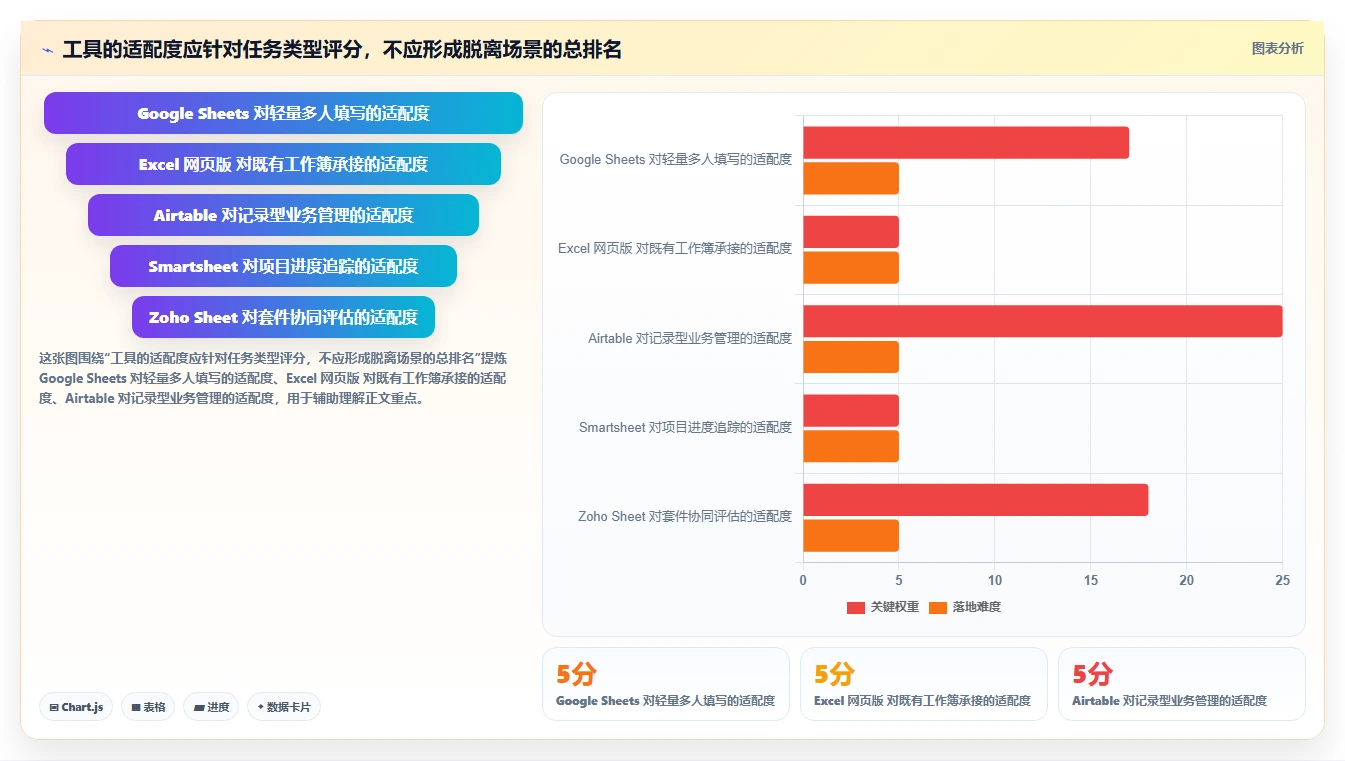This screenshot has height=761, width=1345.
Task: Click the x-axis tick value 20
Action: click(1186, 580)
